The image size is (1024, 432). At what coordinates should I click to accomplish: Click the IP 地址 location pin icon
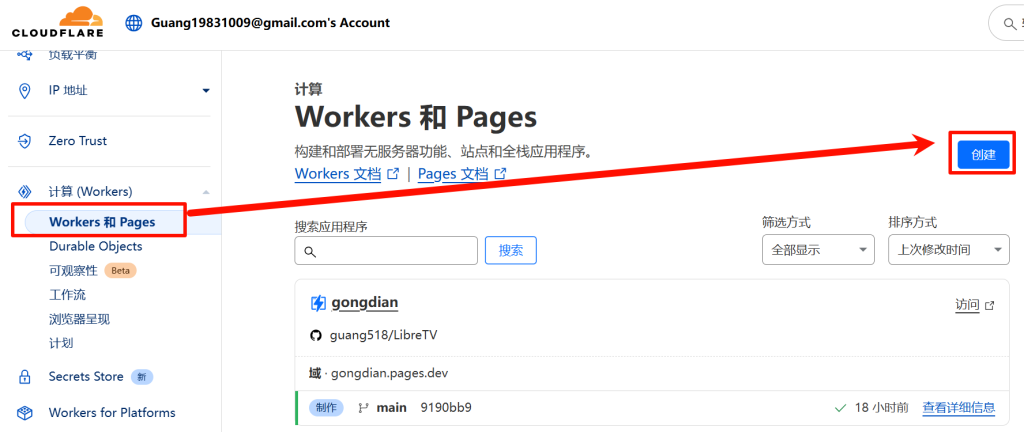[x=25, y=91]
